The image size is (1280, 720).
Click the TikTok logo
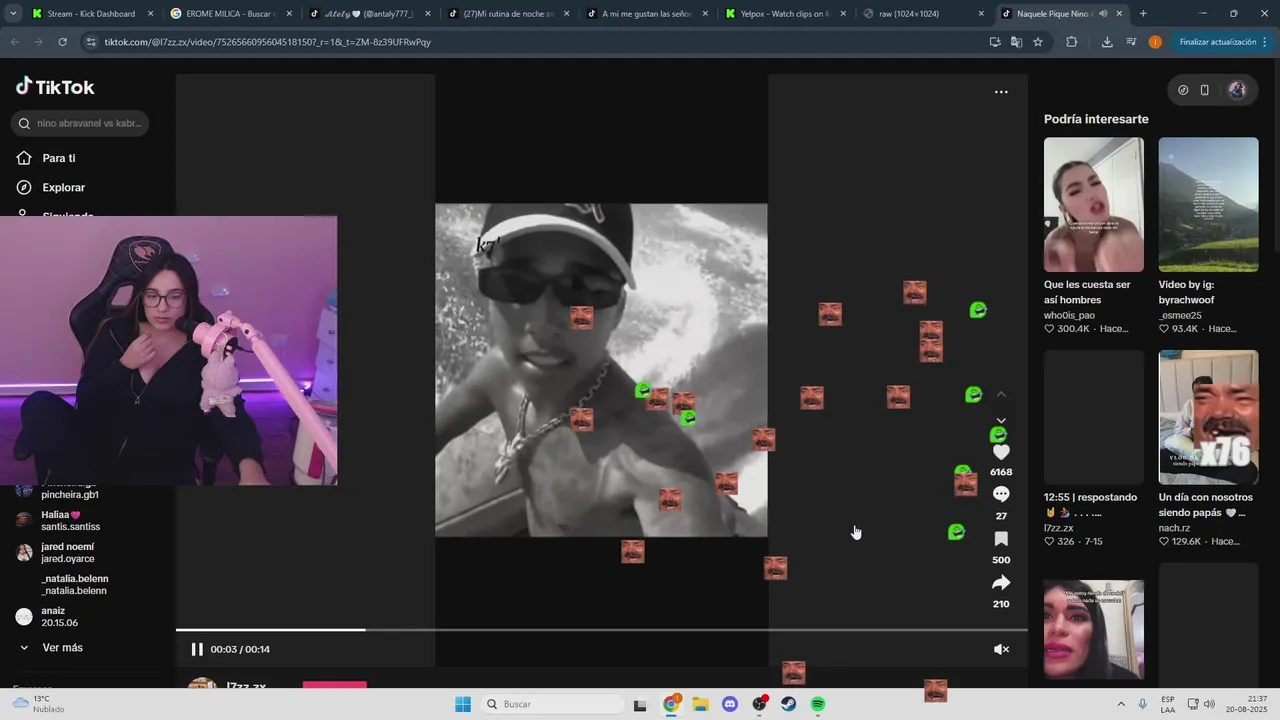(x=55, y=87)
